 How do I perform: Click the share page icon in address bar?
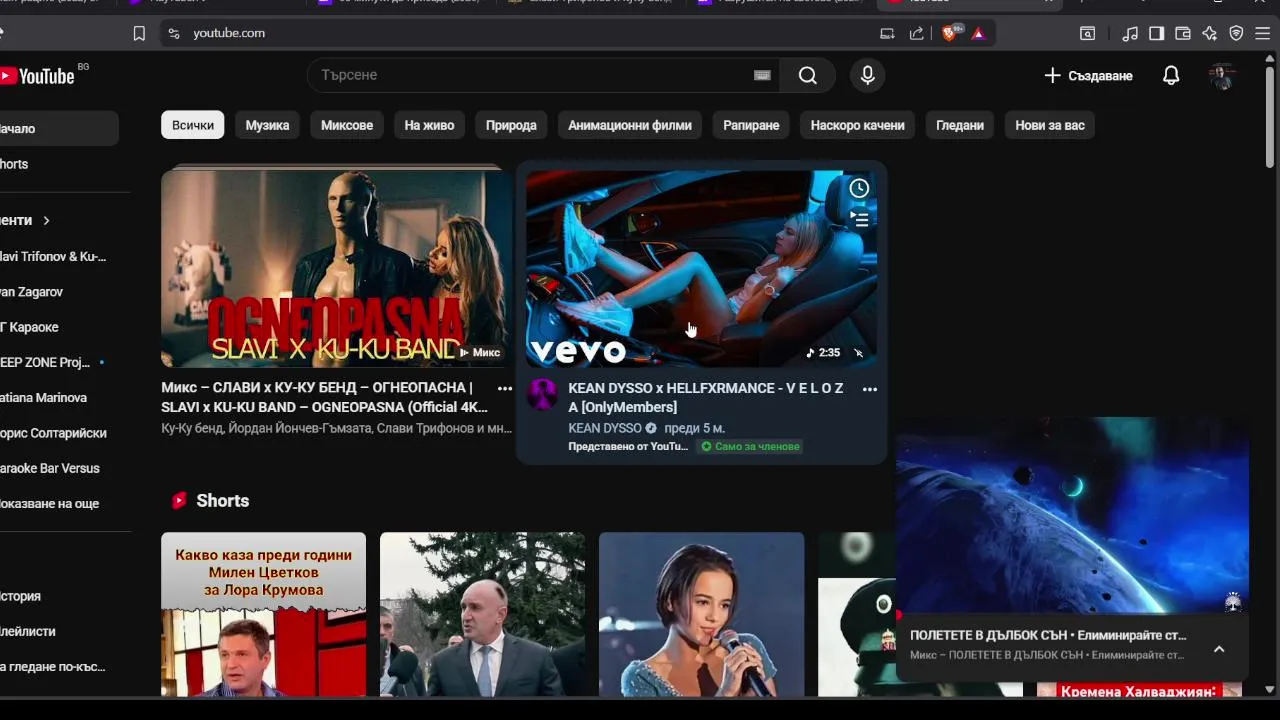click(917, 33)
